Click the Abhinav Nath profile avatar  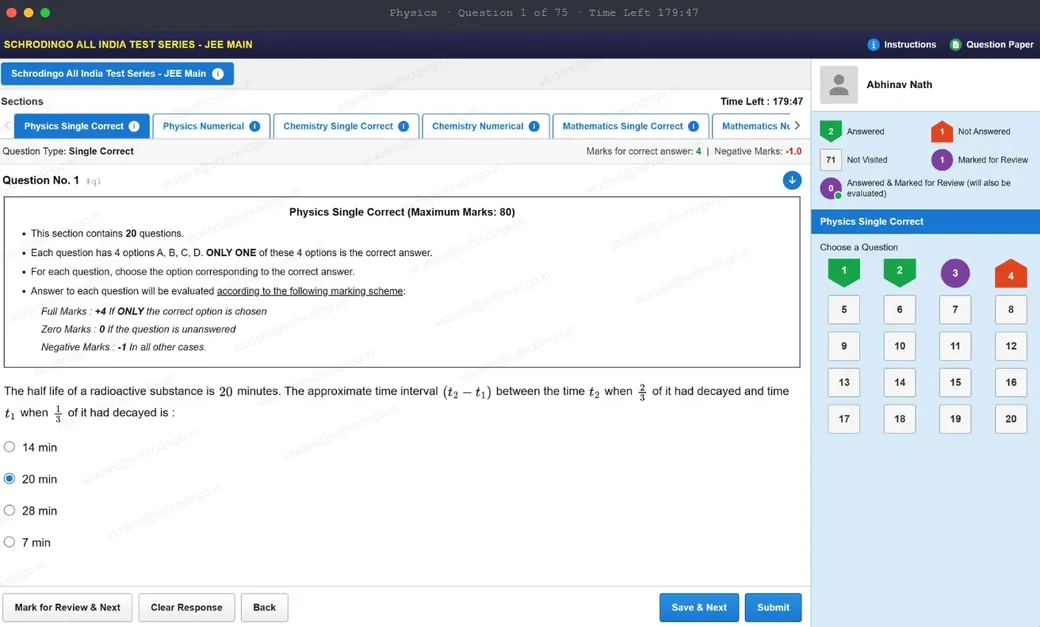(839, 85)
